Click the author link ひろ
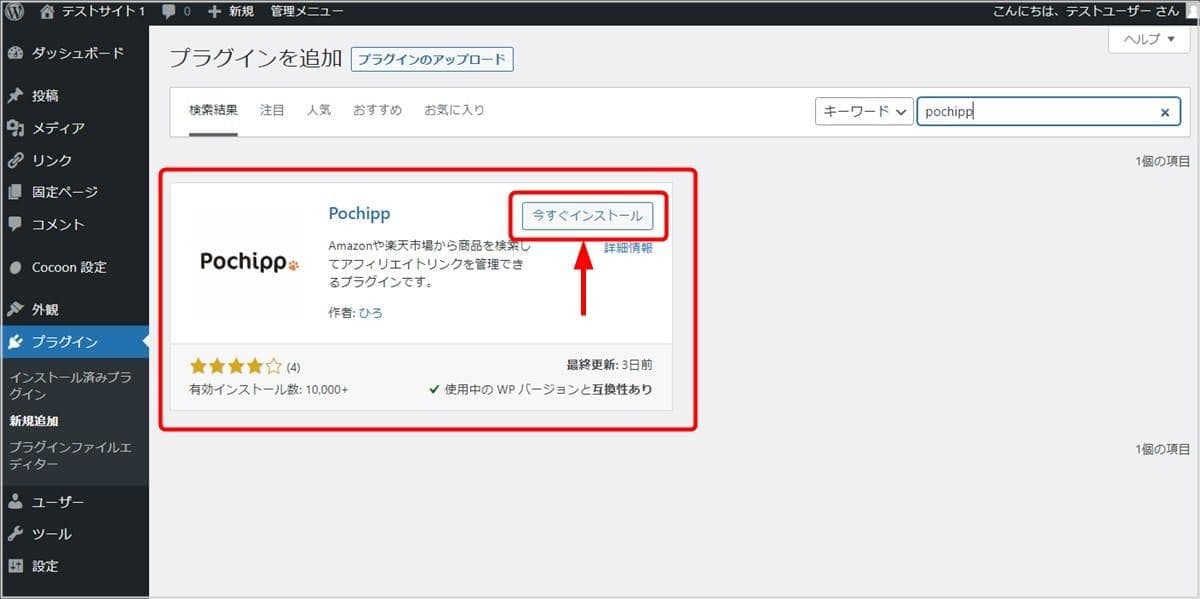Viewport: 1200px width, 599px height. pyautogui.click(x=371, y=312)
